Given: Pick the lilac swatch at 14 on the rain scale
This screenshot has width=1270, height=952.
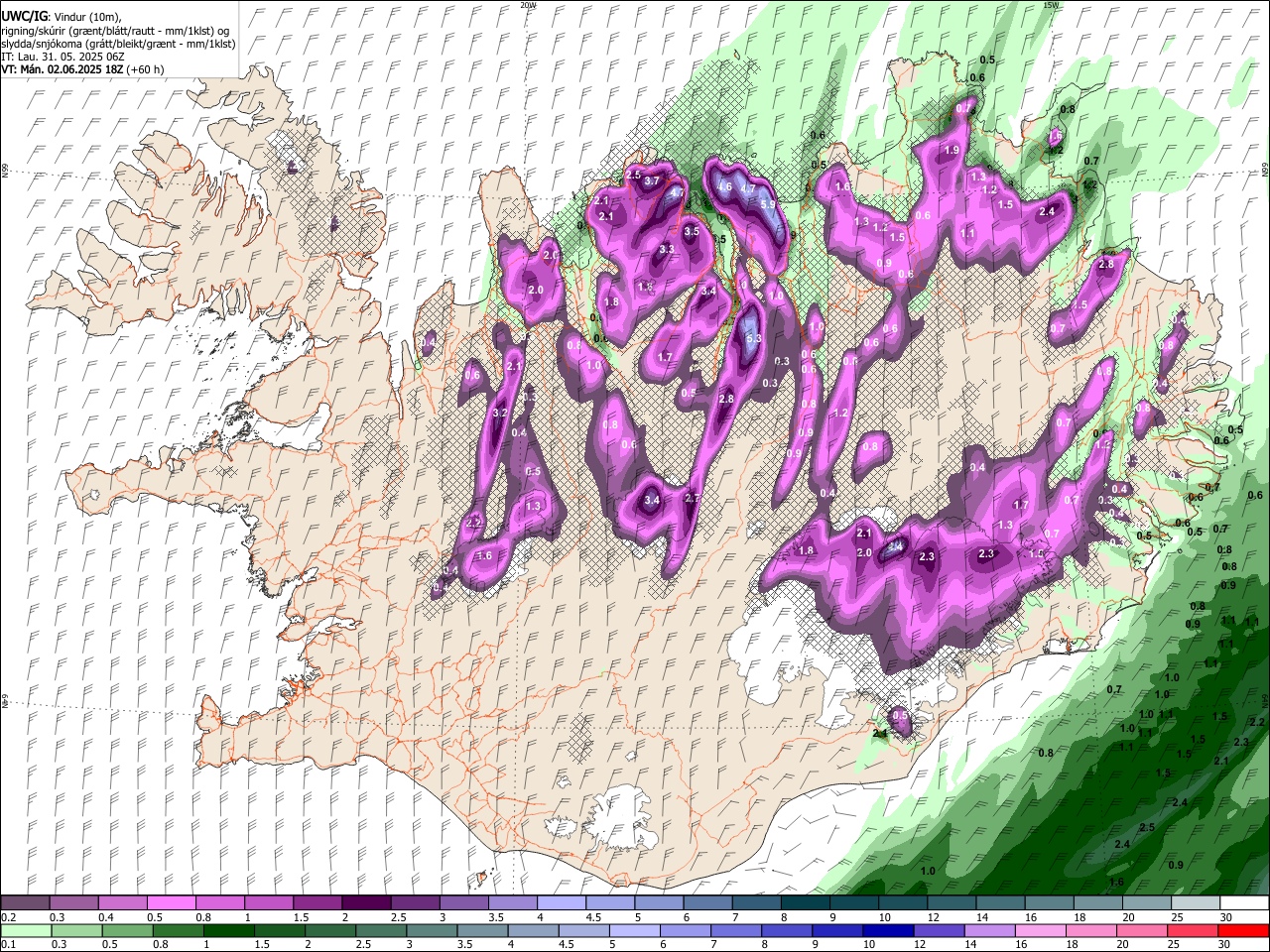Looking at the screenshot, I should click(989, 930).
